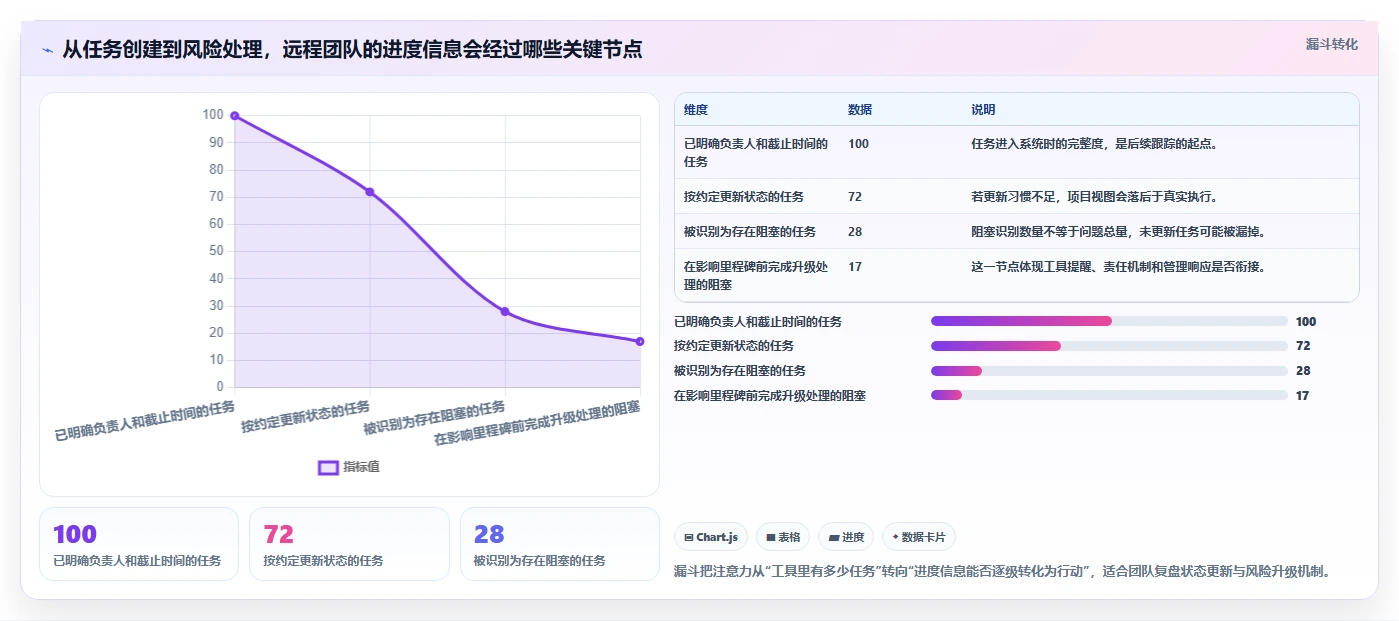Viewport: 1399px width, 621px height.
Task: Click the 数据 table column header
Action: tap(860, 110)
